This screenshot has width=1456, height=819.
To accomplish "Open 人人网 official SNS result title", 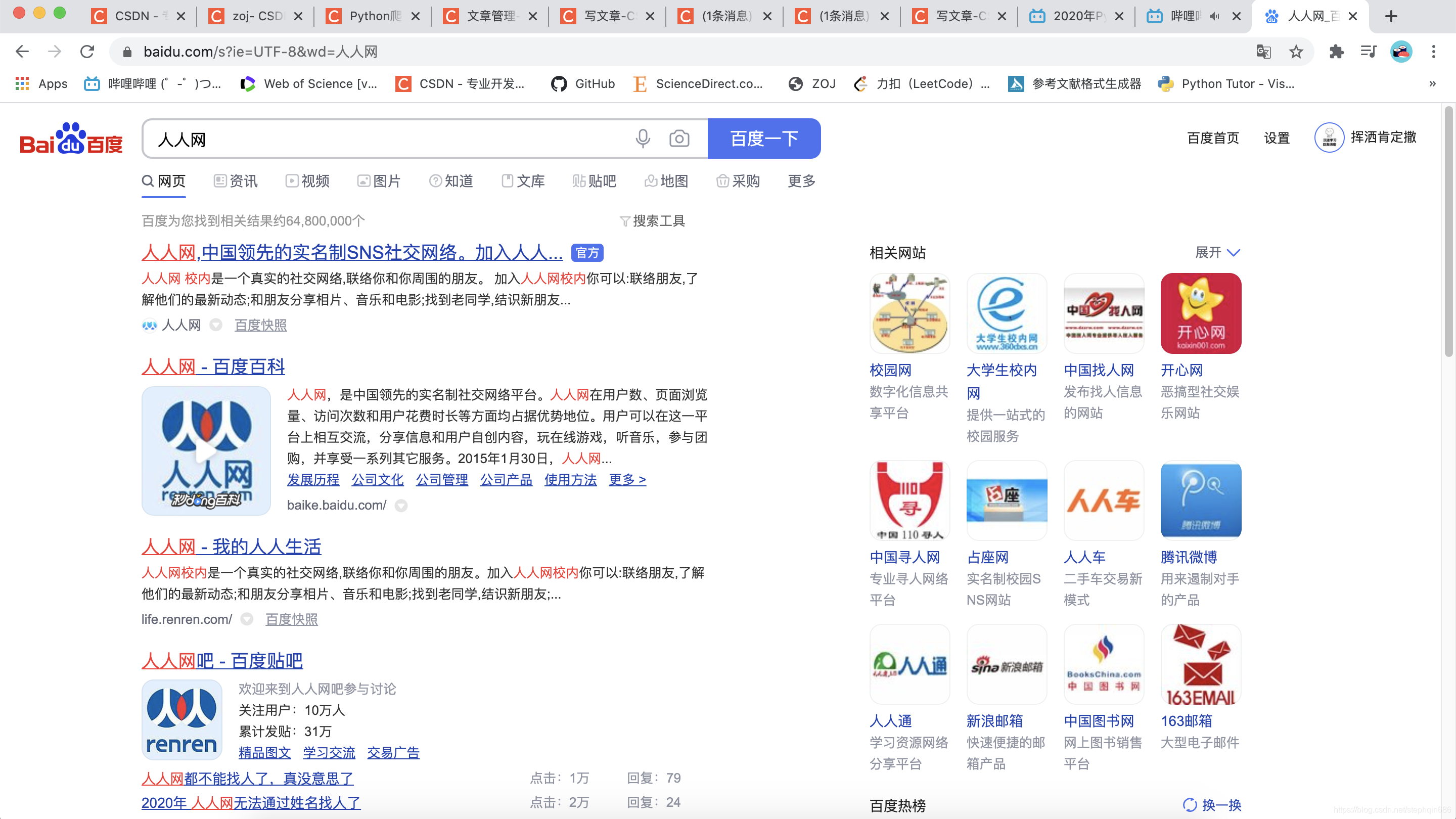I will point(352,252).
